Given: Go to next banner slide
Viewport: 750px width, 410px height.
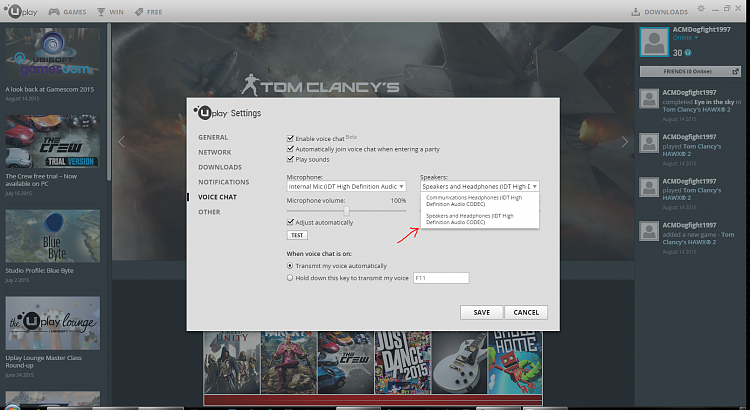Looking at the screenshot, I should click(625, 142).
